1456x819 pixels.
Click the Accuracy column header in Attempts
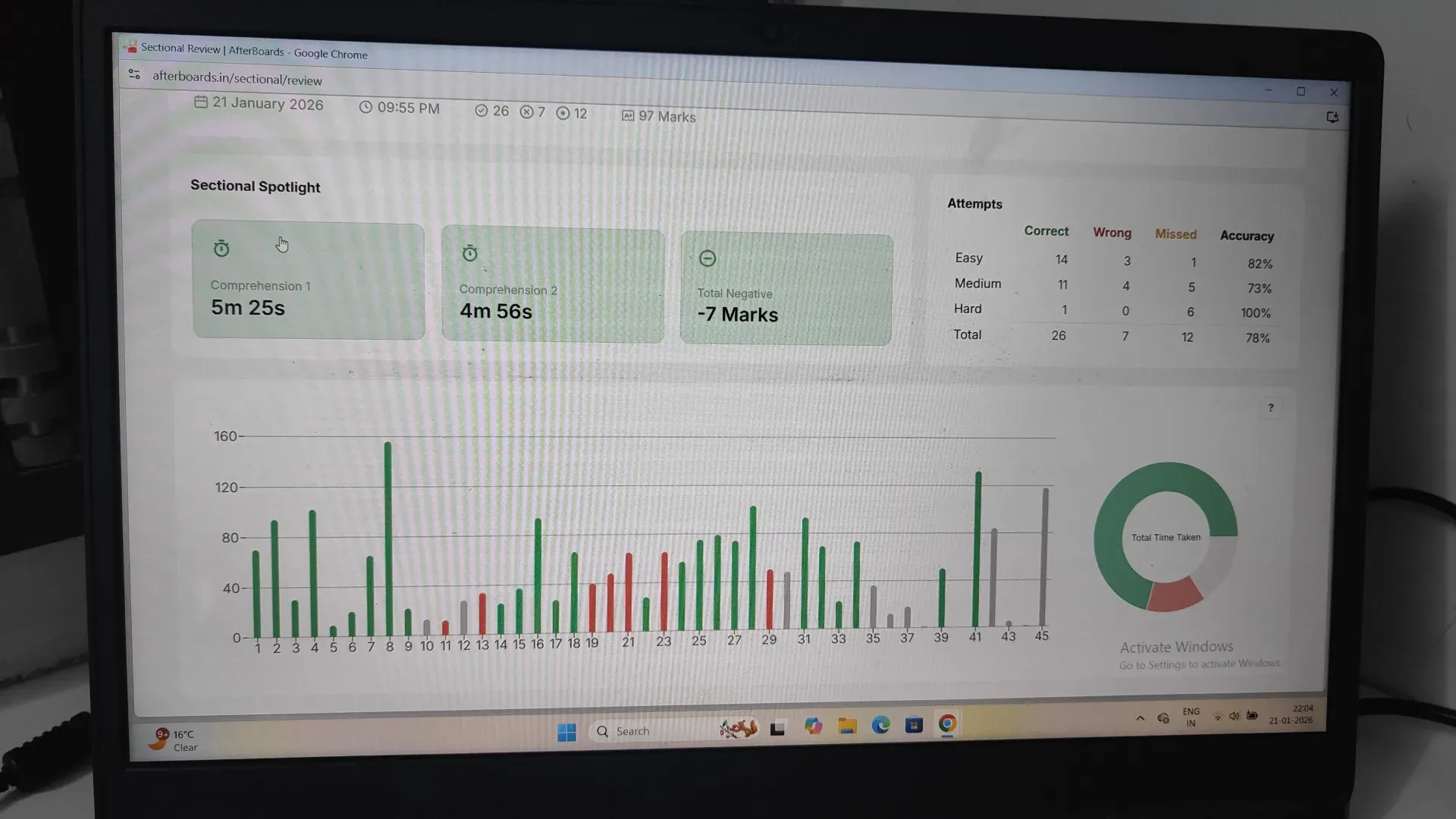coord(1247,236)
